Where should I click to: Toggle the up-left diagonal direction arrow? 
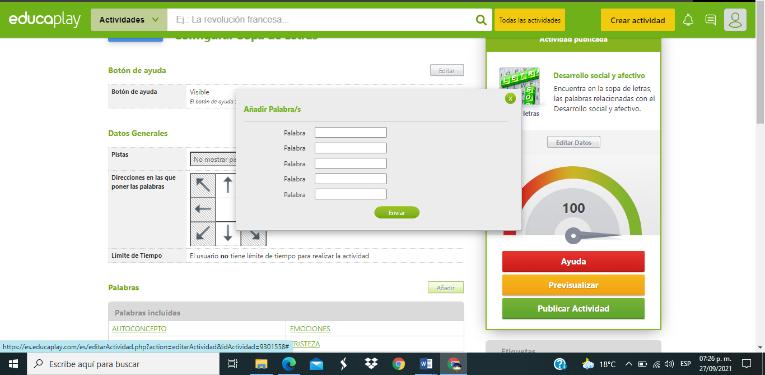point(203,185)
